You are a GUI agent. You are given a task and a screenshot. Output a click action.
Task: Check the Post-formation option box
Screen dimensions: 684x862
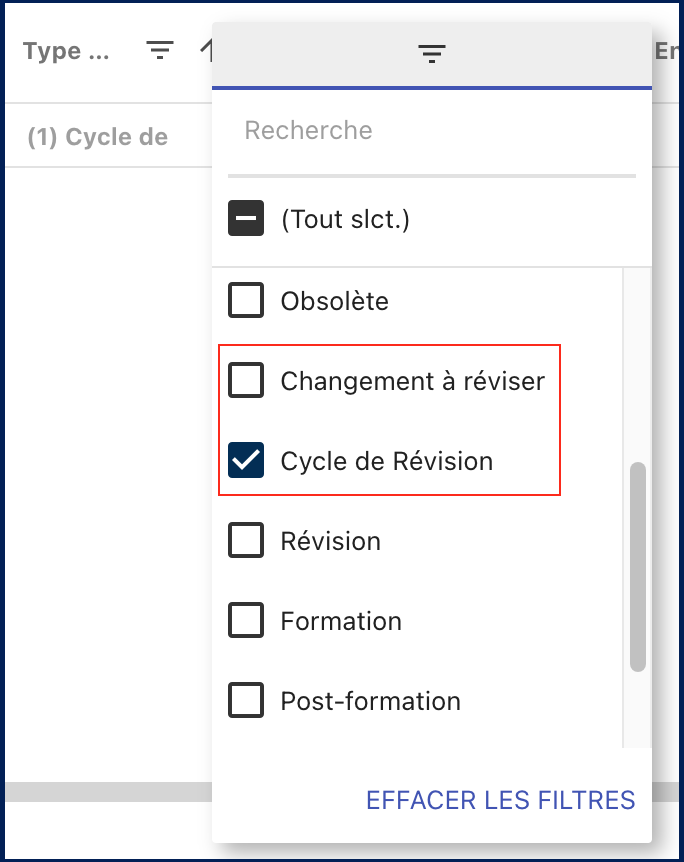click(x=246, y=701)
